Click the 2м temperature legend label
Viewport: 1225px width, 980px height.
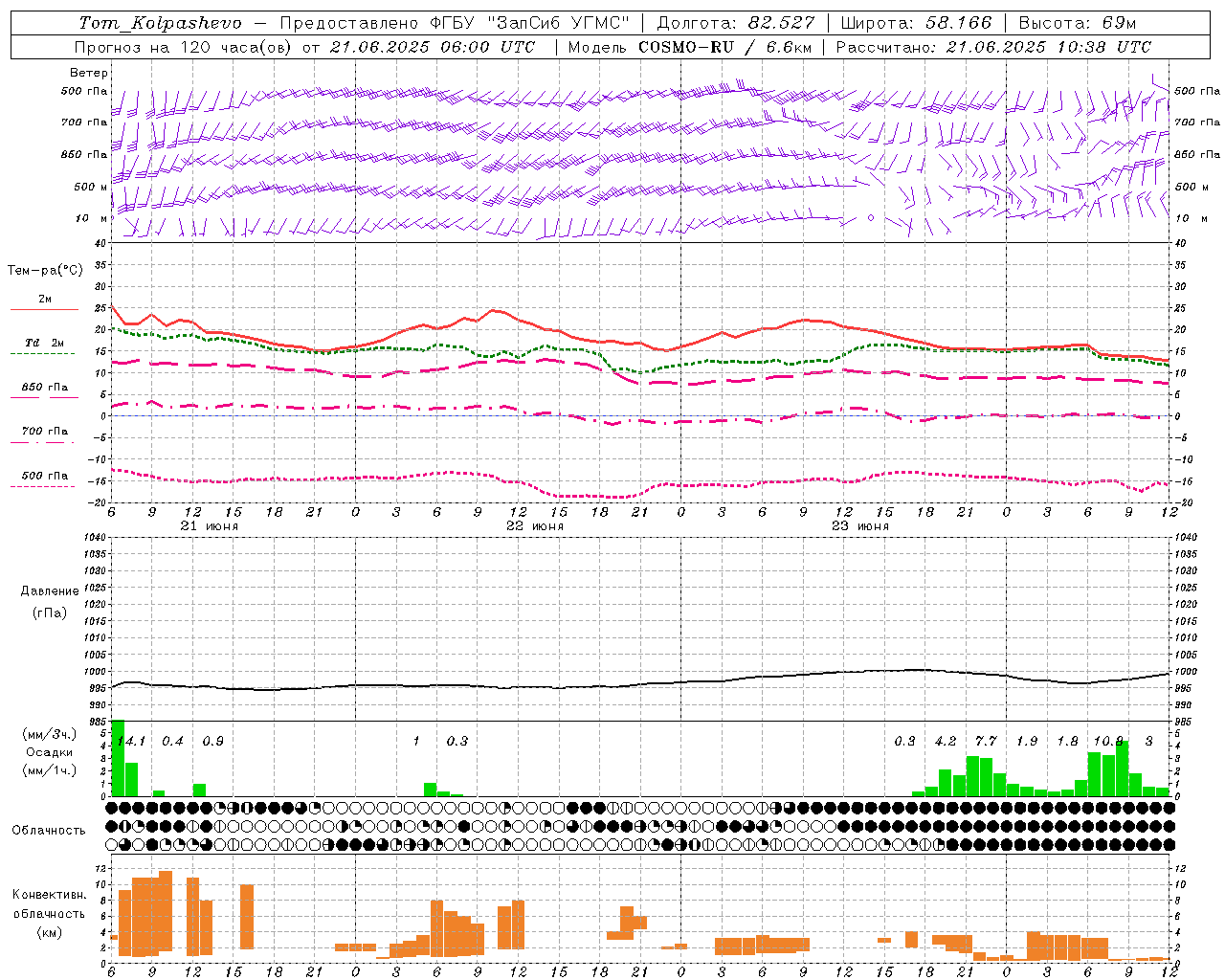[45, 300]
